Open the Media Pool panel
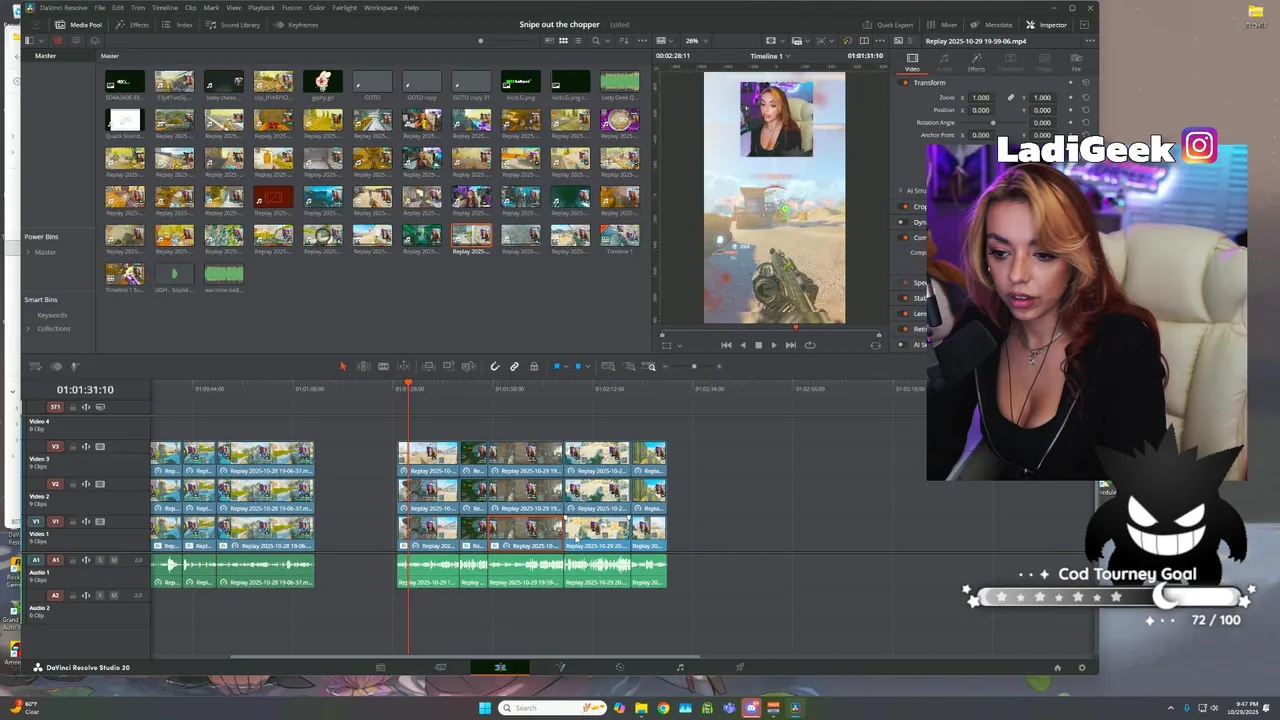The image size is (1280, 720). pyautogui.click(x=78, y=25)
